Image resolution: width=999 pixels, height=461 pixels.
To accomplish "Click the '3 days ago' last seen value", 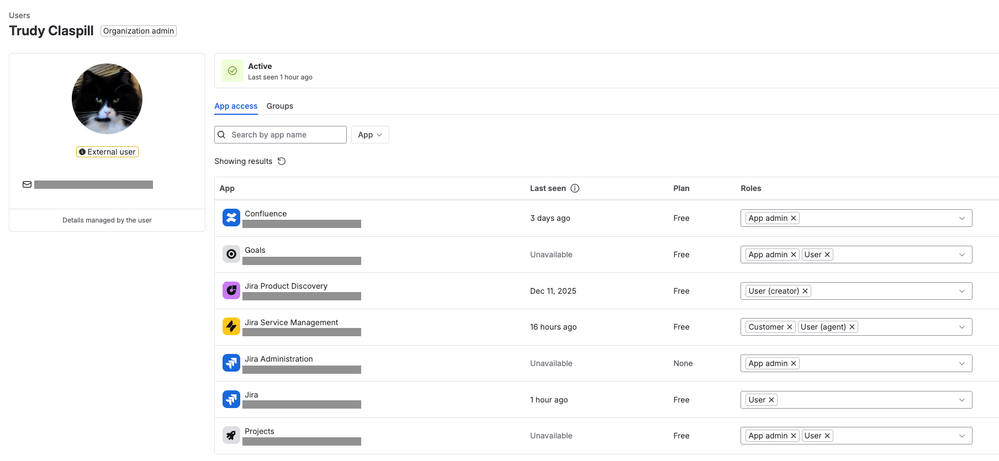I will click(550, 218).
